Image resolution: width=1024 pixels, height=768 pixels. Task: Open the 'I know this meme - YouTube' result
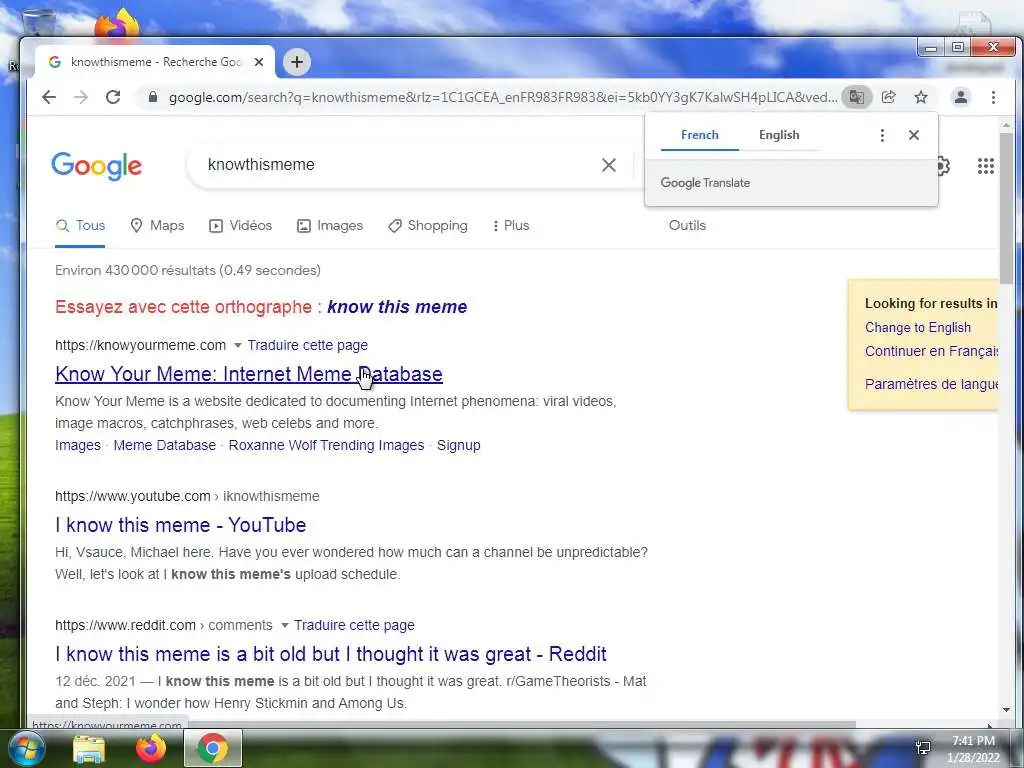pyautogui.click(x=180, y=525)
